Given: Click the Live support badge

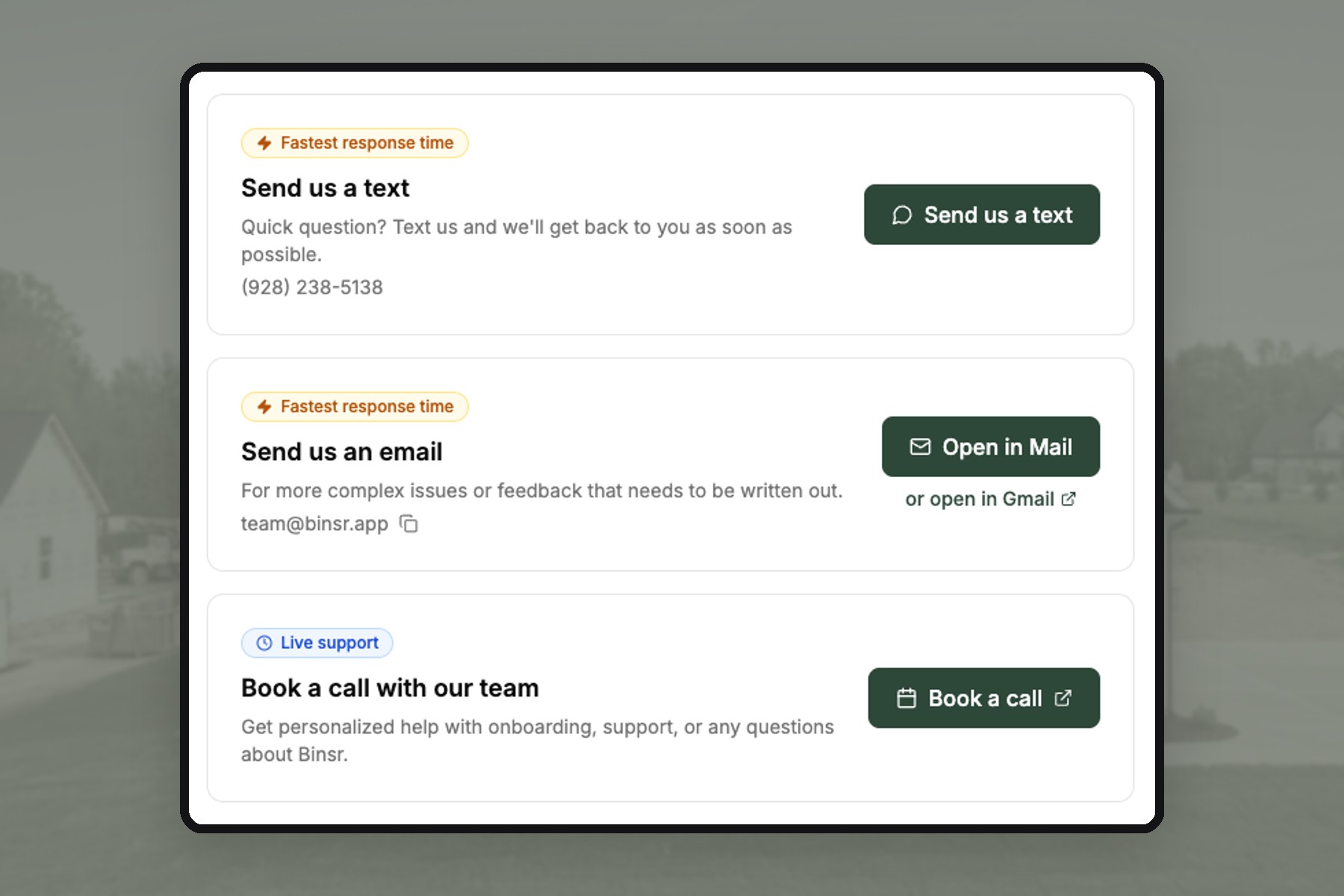Looking at the screenshot, I should tap(317, 643).
